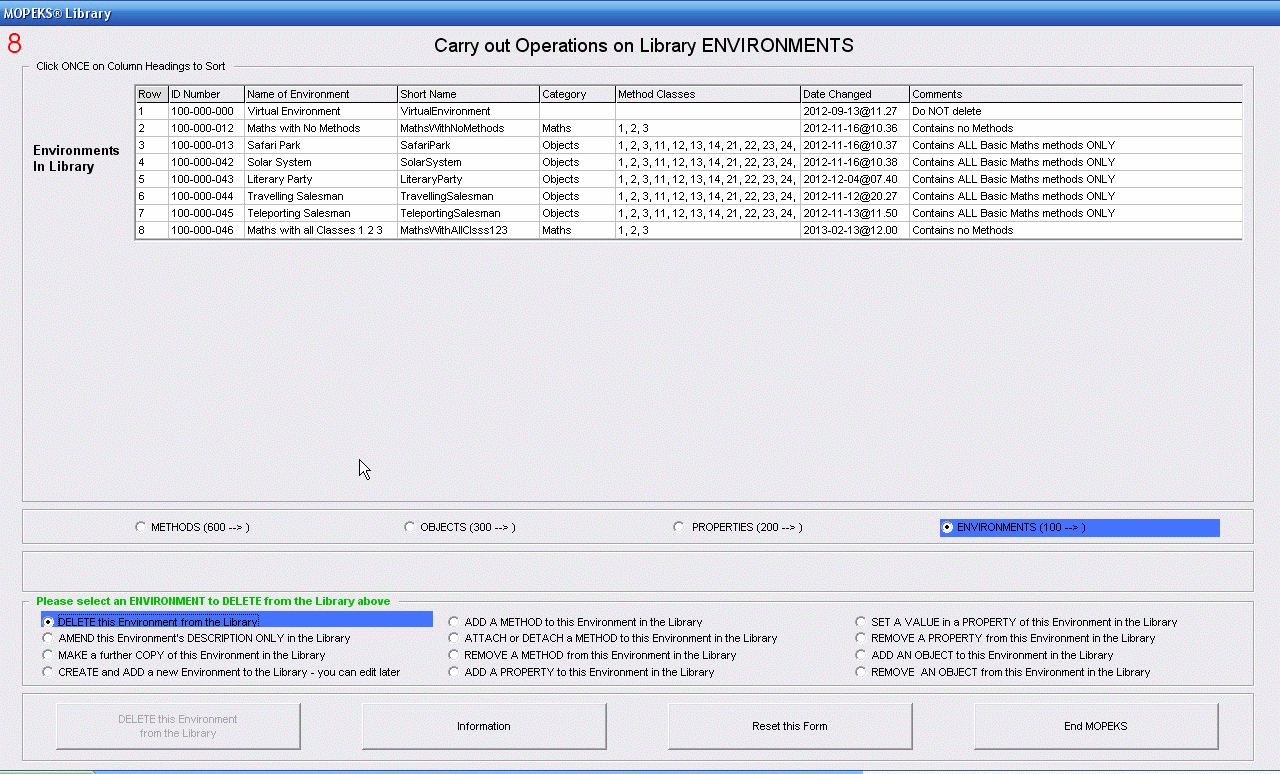1280x774 pixels.
Task: Choose REMOVE AN OBJECT from this Environment option
Action: 861,672
